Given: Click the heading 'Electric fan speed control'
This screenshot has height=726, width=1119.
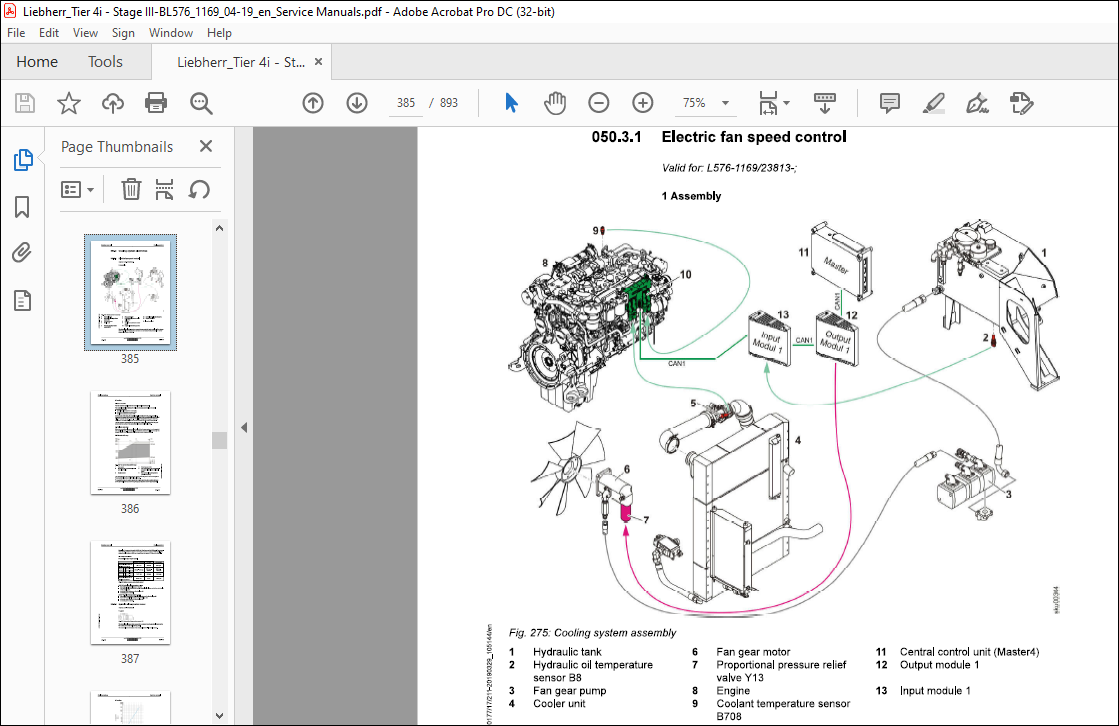Looking at the screenshot, I should 754,137.
